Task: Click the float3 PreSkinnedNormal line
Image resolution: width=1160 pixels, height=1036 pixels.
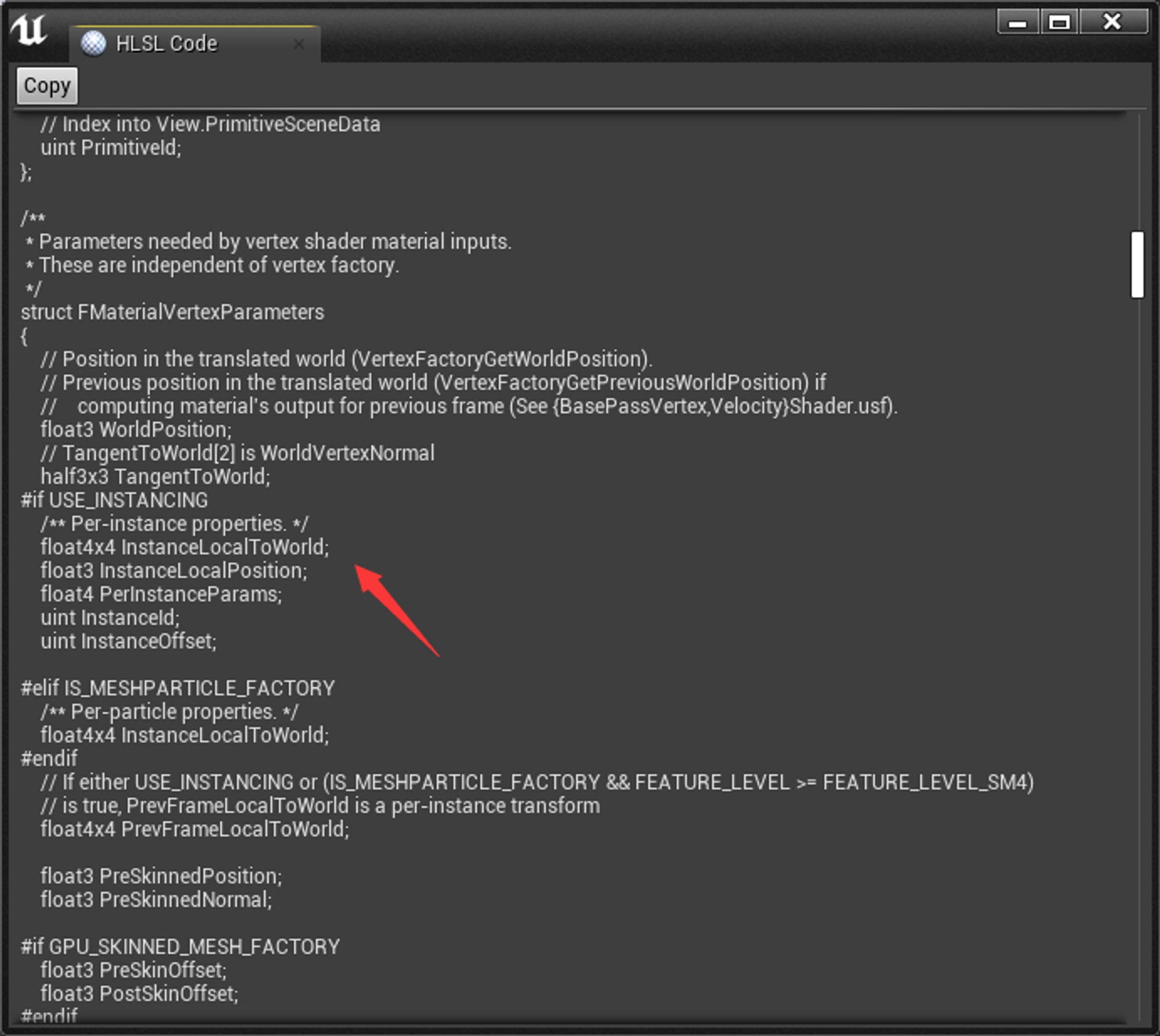Action: click(156, 900)
